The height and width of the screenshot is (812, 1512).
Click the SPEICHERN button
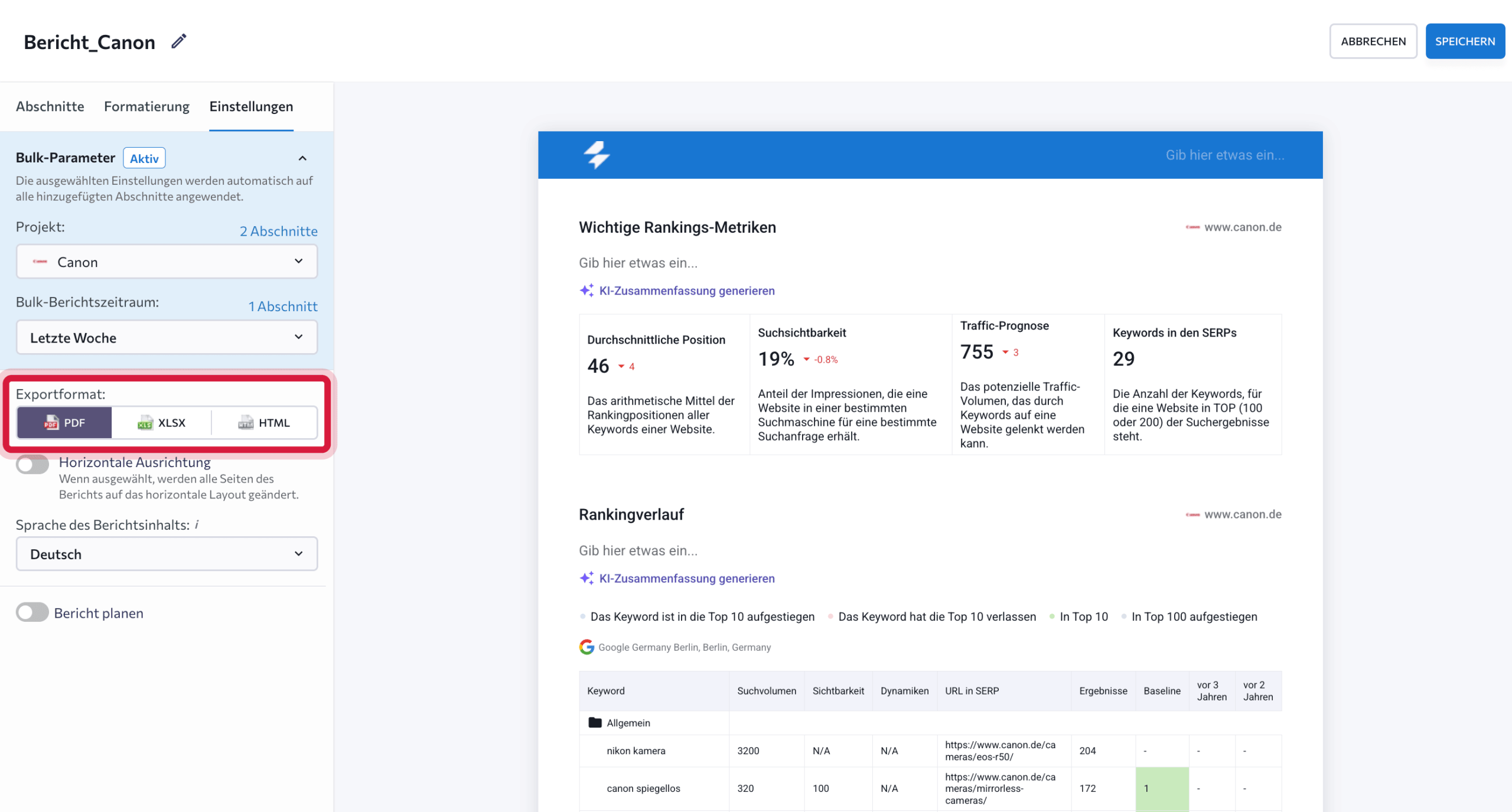[1465, 41]
